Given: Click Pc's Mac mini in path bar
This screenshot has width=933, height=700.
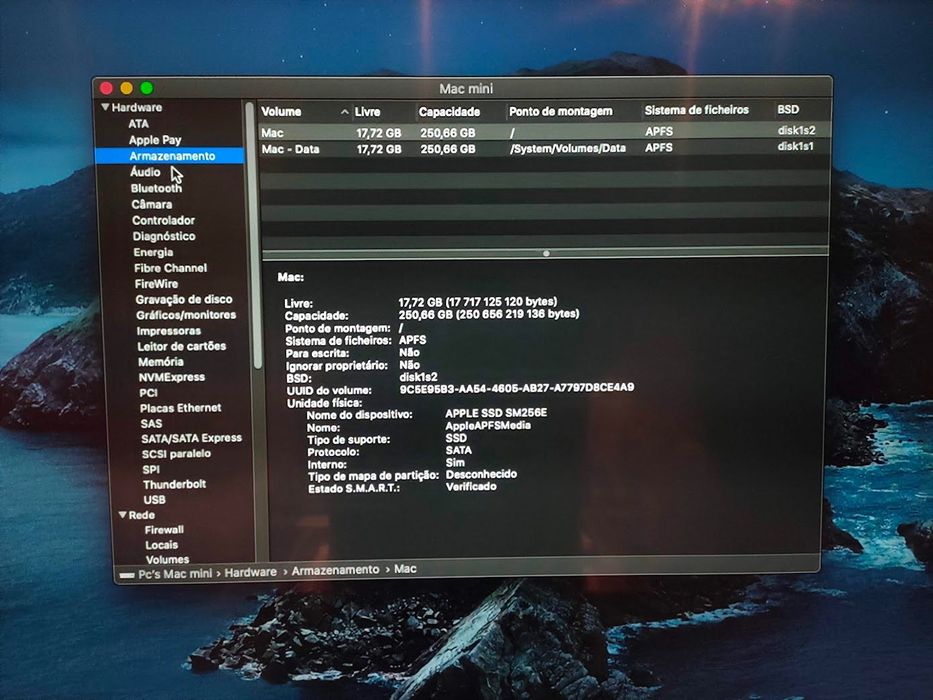Looking at the screenshot, I should point(175,574).
